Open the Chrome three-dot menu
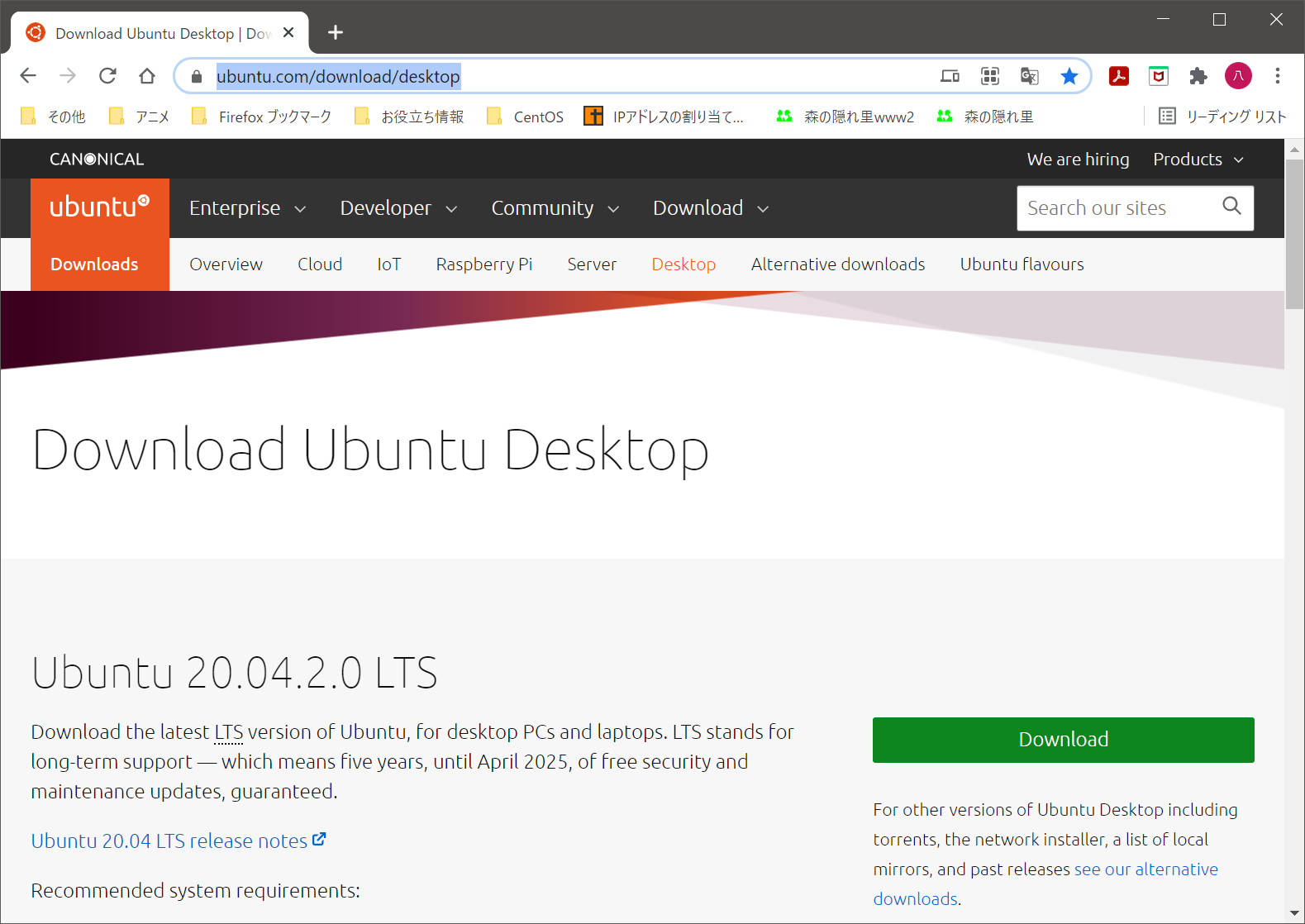This screenshot has height=924, width=1305. coord(1278,76)
